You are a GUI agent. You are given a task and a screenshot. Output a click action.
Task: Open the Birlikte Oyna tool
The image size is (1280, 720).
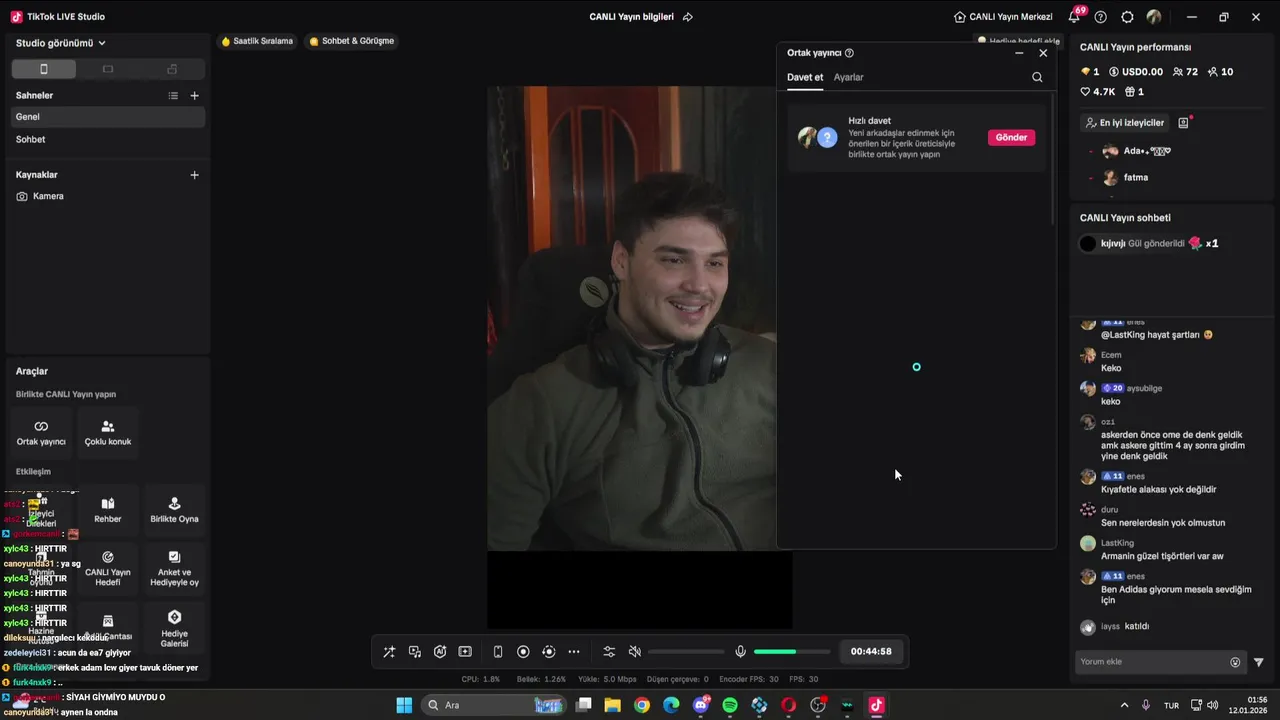pyautogui.click(x=174, y=510)
